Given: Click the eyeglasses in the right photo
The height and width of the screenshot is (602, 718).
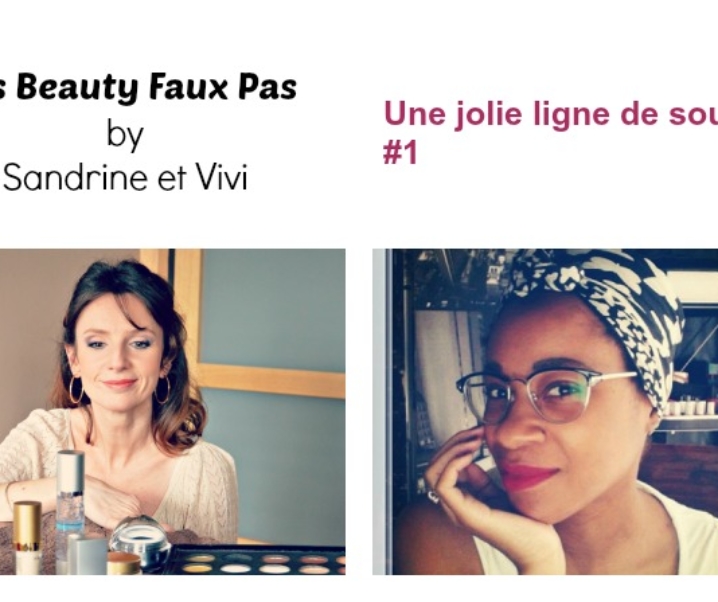Looking at the screenshot, I should tap(545, 396).
